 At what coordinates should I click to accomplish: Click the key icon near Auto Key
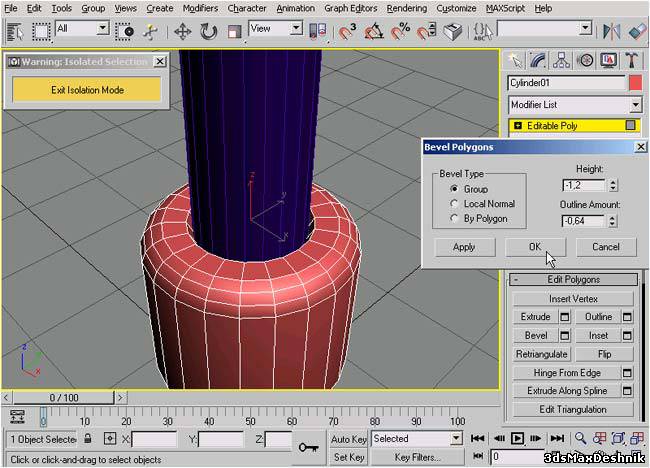point(308,447)
